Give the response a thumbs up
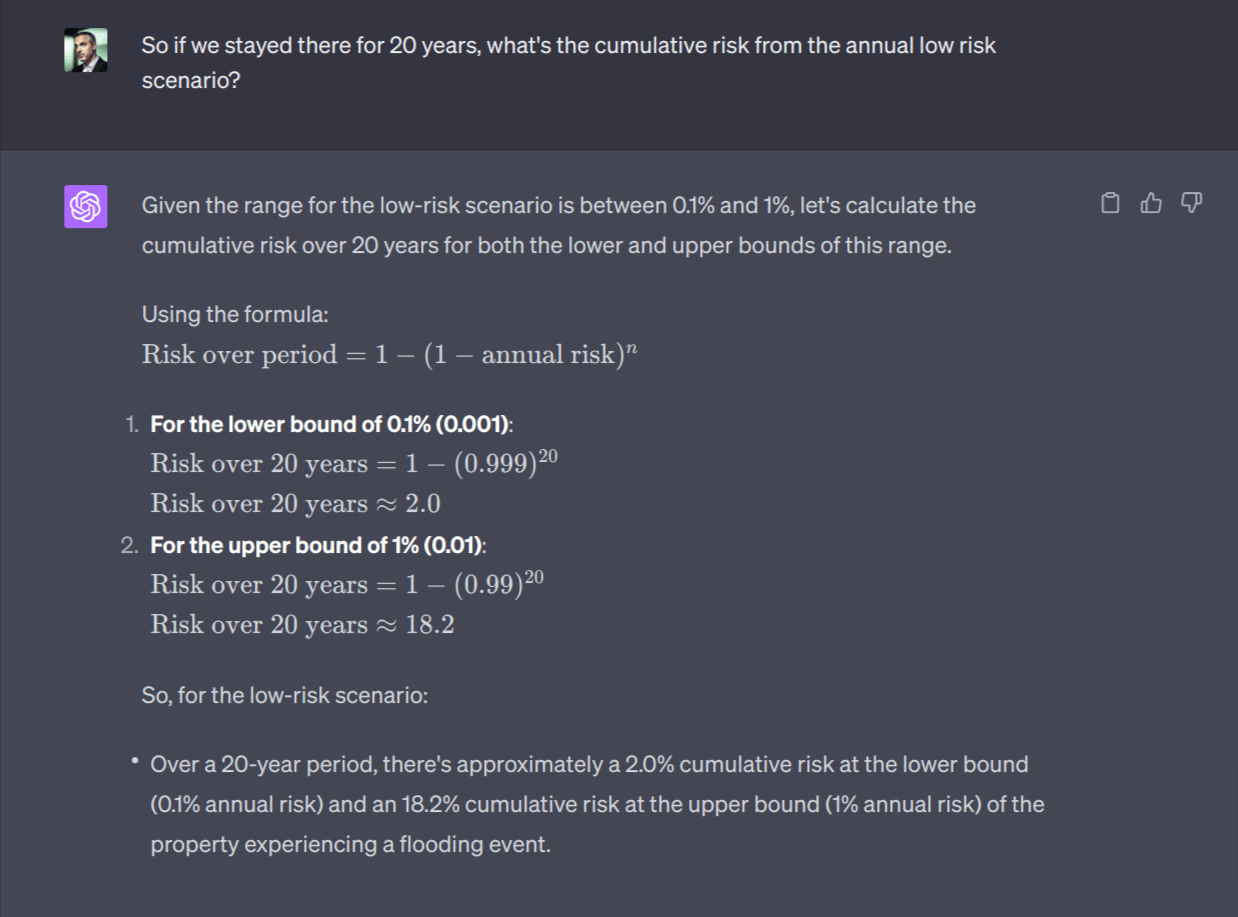This screenshot has height=917, width=1238. 1151,204
